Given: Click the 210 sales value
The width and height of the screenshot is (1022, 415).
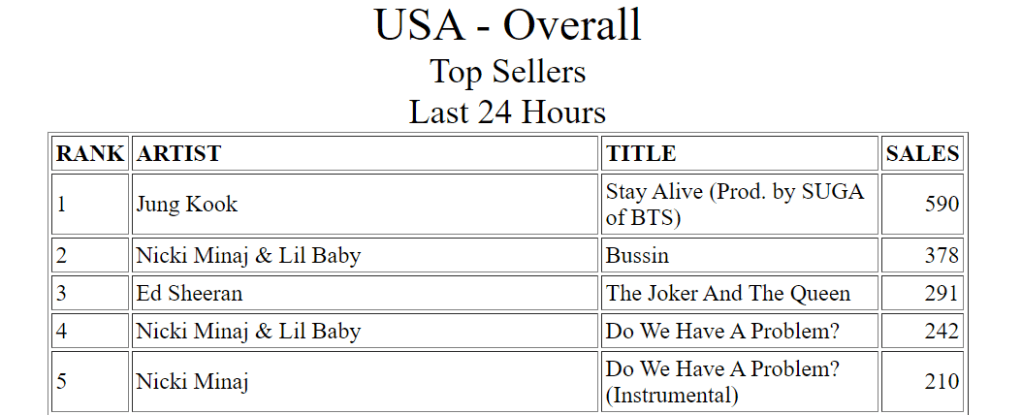Looking at the screenshot, I should [941, 382].
